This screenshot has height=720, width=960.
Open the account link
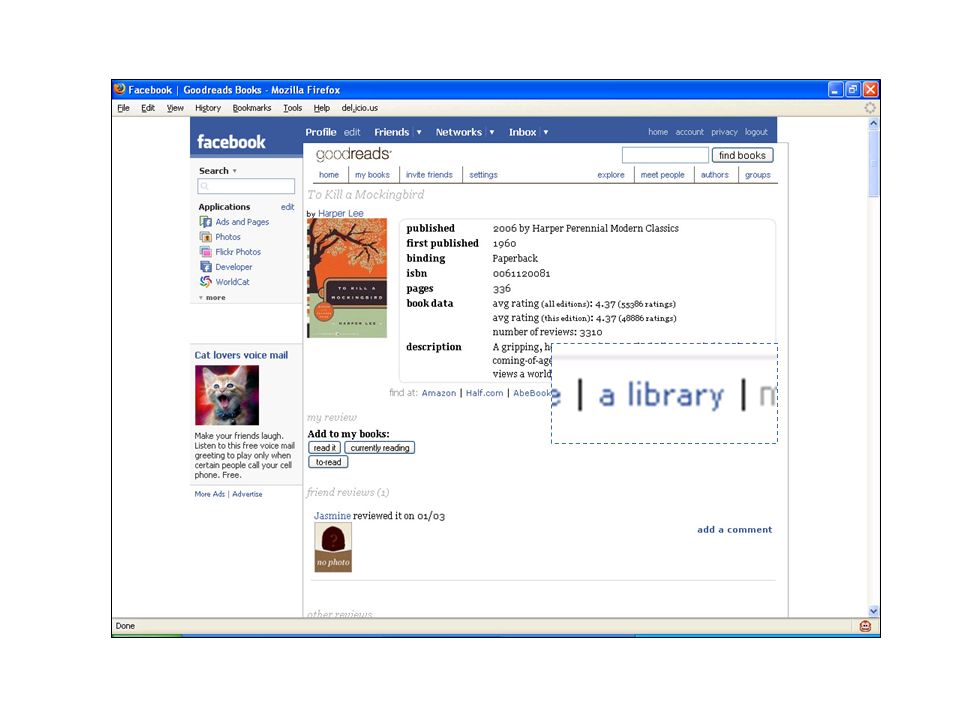[689, 132]
